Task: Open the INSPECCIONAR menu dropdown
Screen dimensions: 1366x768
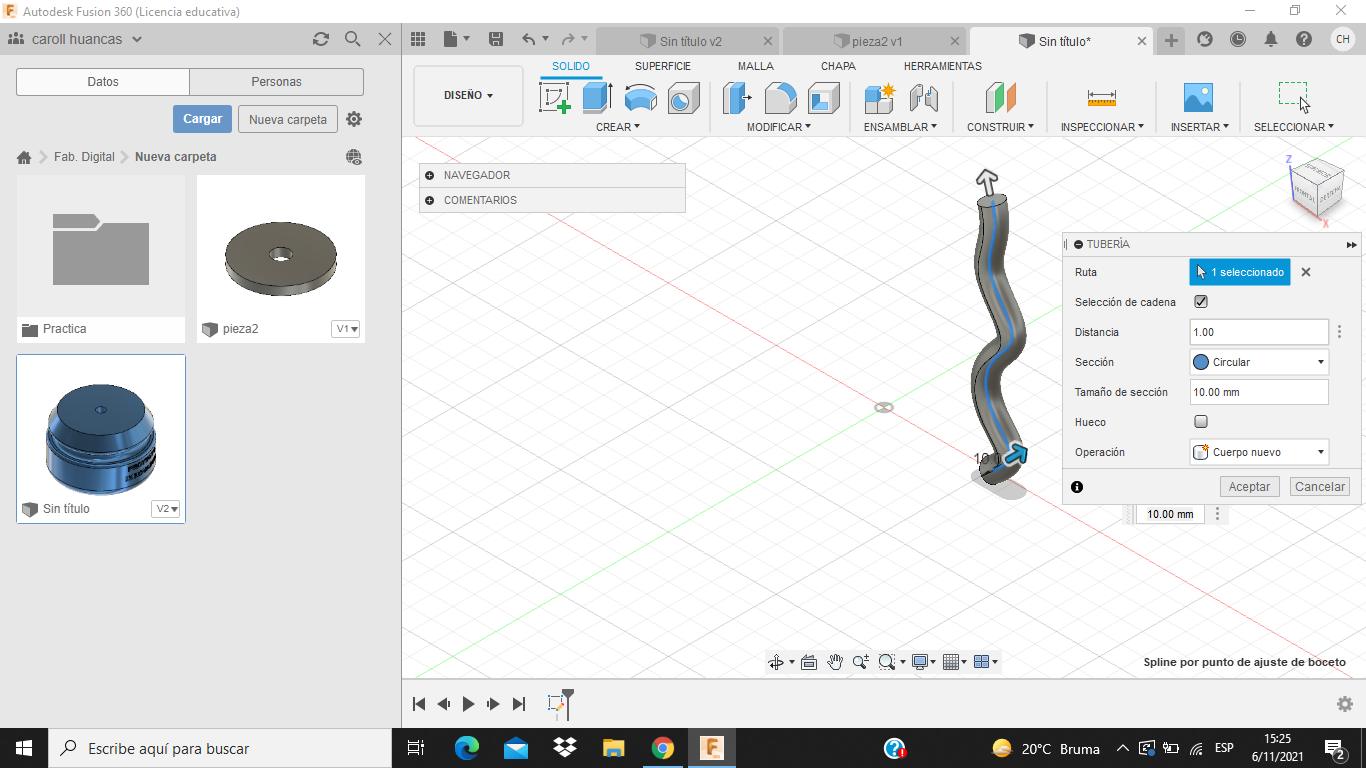Action: pos(1103,127)
